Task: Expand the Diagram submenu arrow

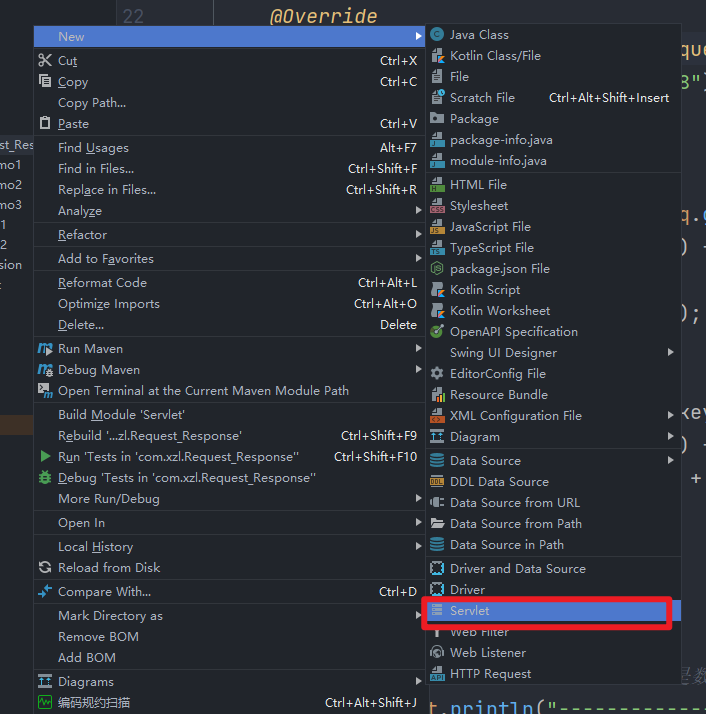Action: coord(670,436)
